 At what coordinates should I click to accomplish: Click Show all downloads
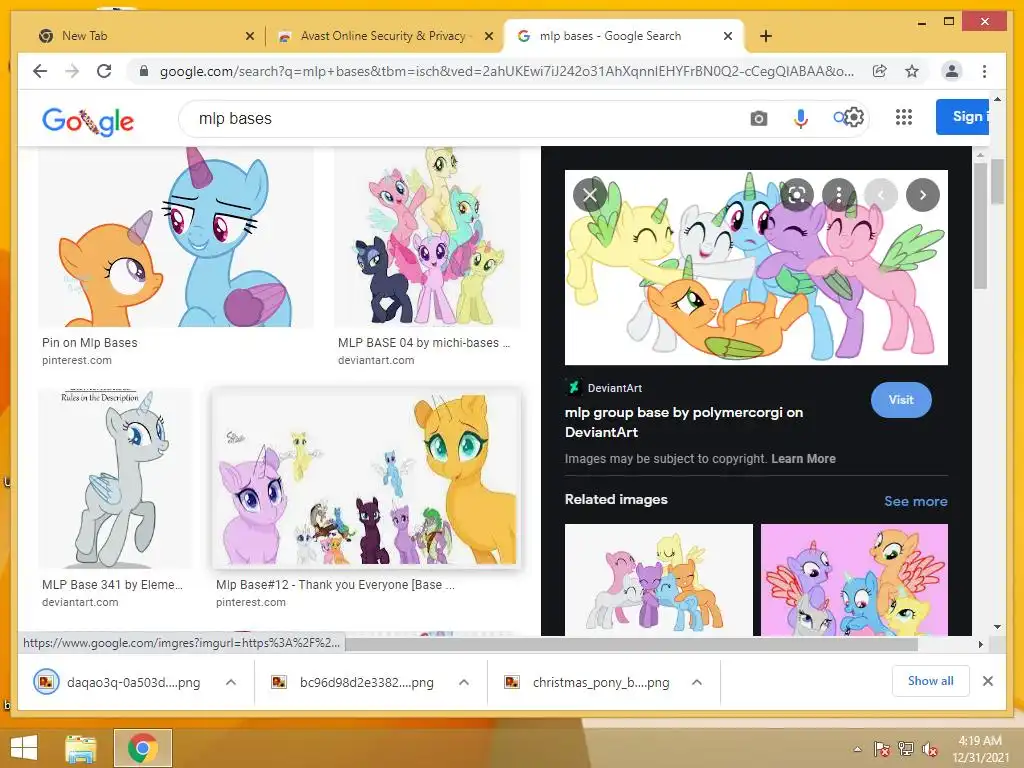pyautogui.click(x=931, y=681)
